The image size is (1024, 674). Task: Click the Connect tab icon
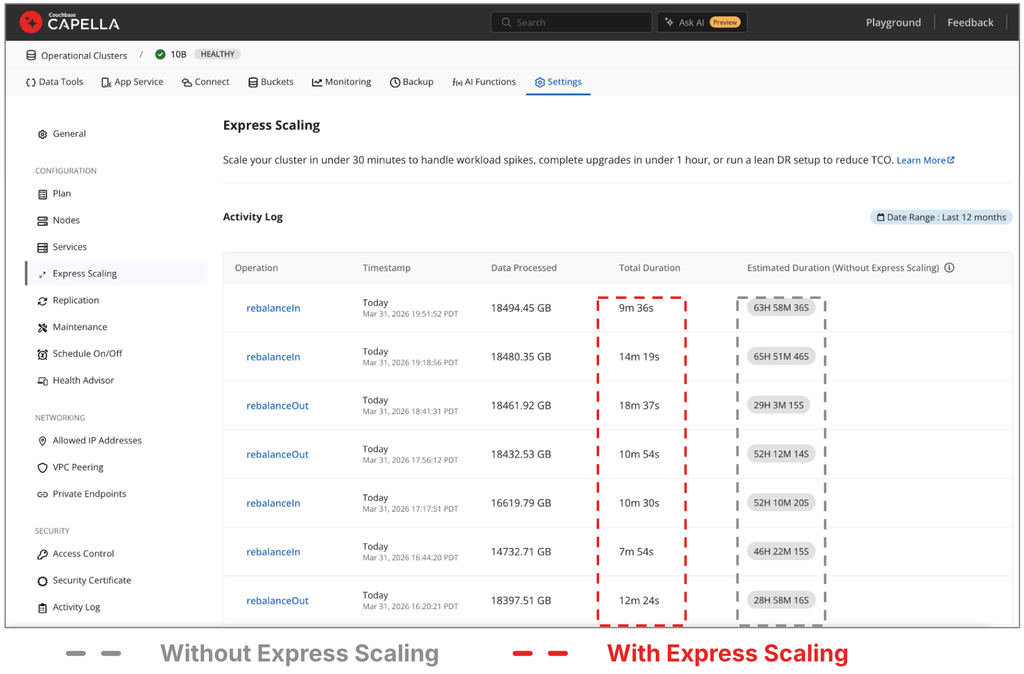coord(187,82)
